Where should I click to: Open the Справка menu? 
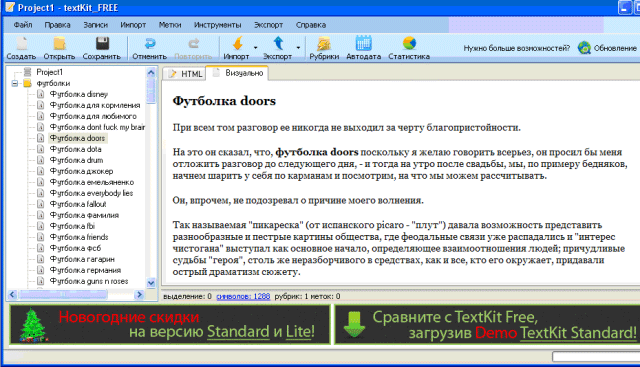[311, 25]
